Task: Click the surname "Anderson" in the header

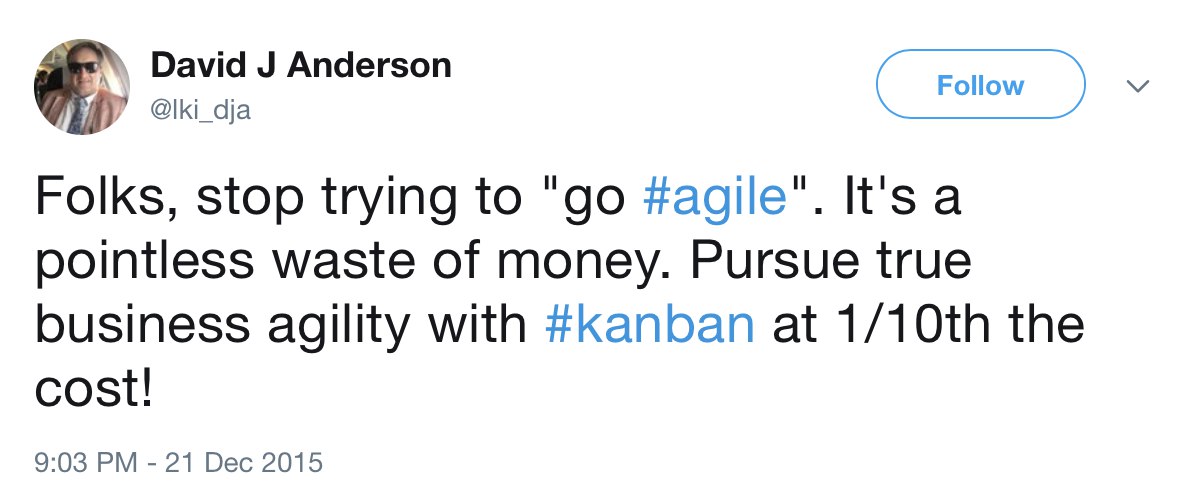Action: [370, 67]
